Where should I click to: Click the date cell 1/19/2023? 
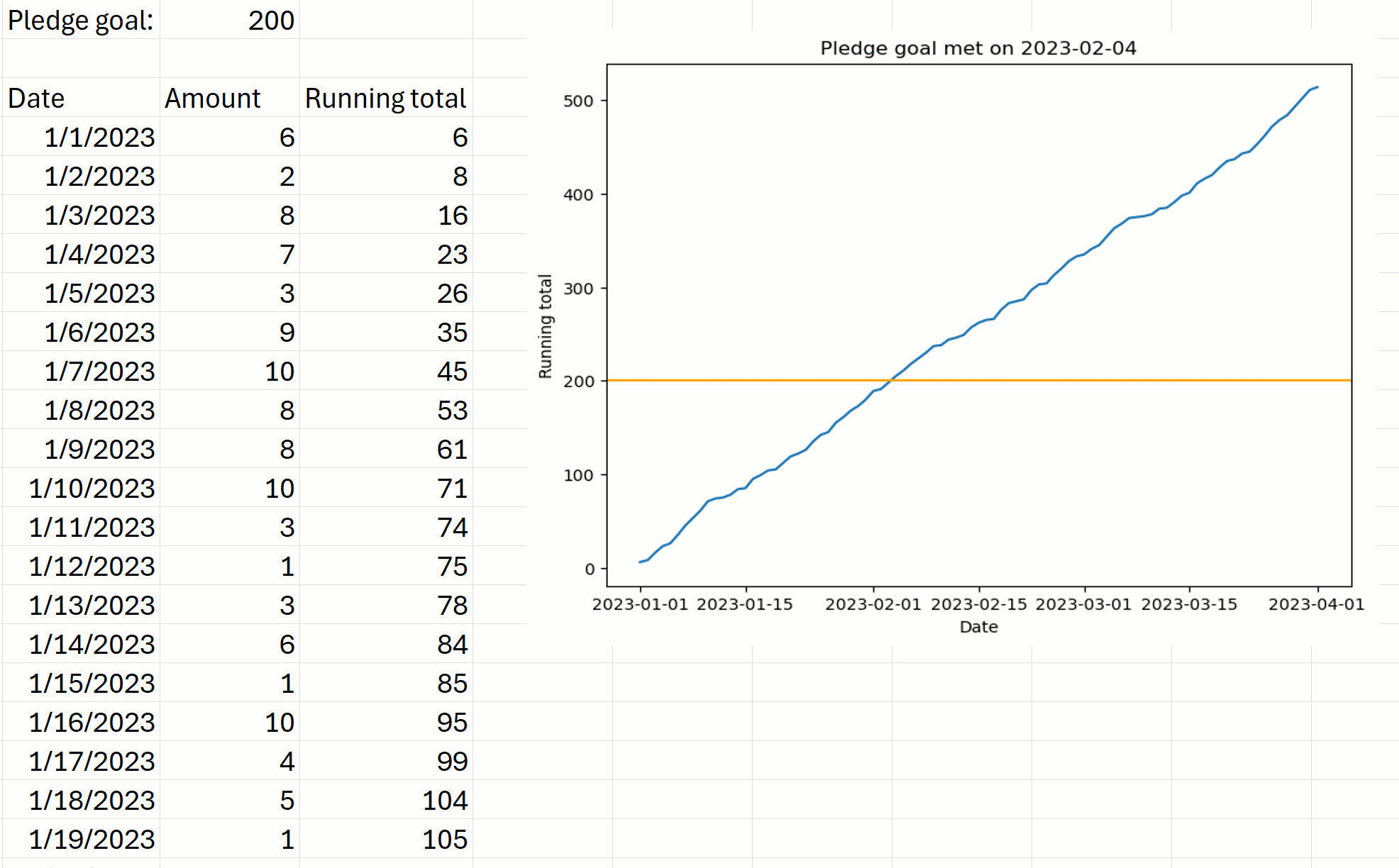(92, 839)
